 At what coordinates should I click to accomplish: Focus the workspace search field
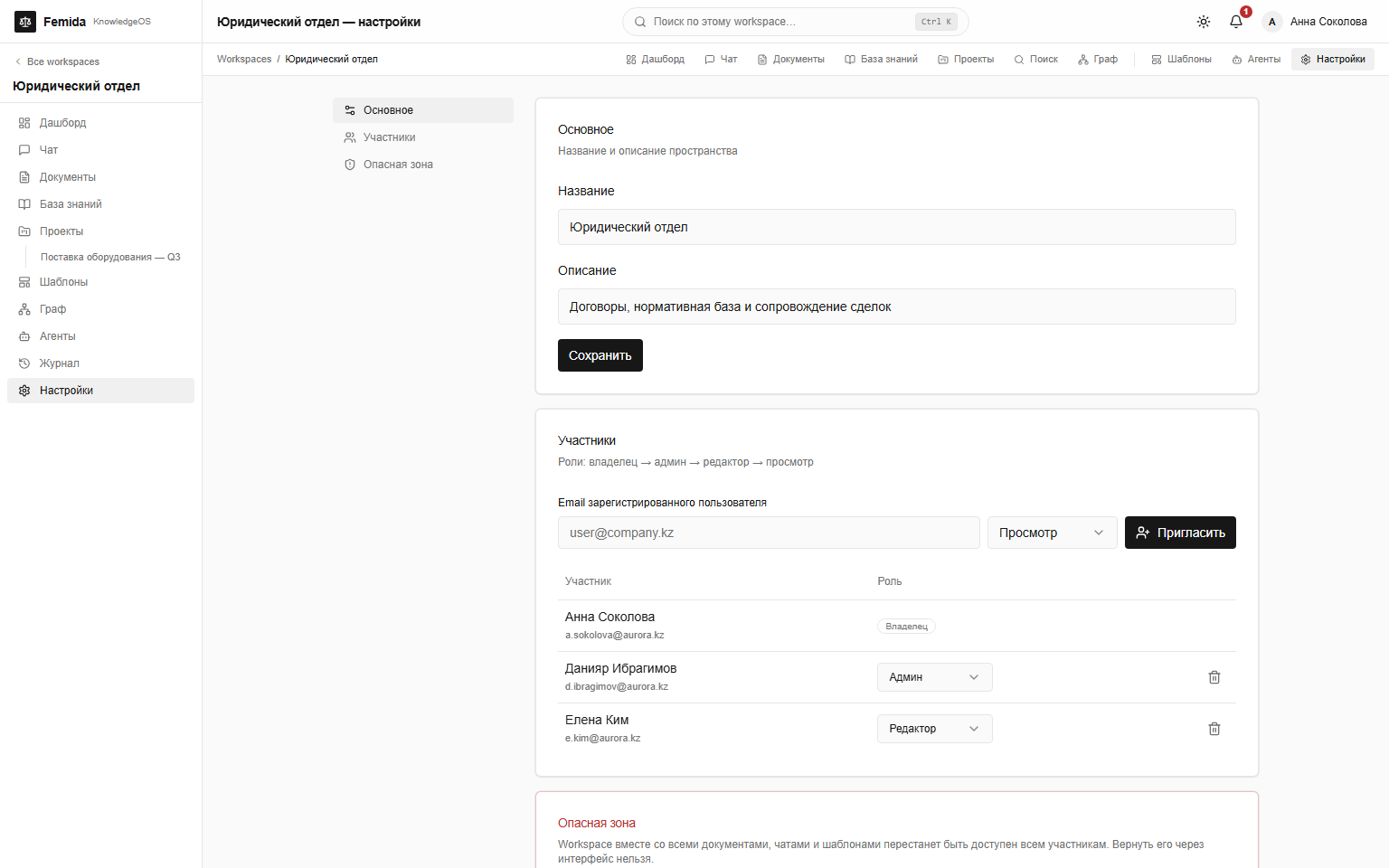796,22
